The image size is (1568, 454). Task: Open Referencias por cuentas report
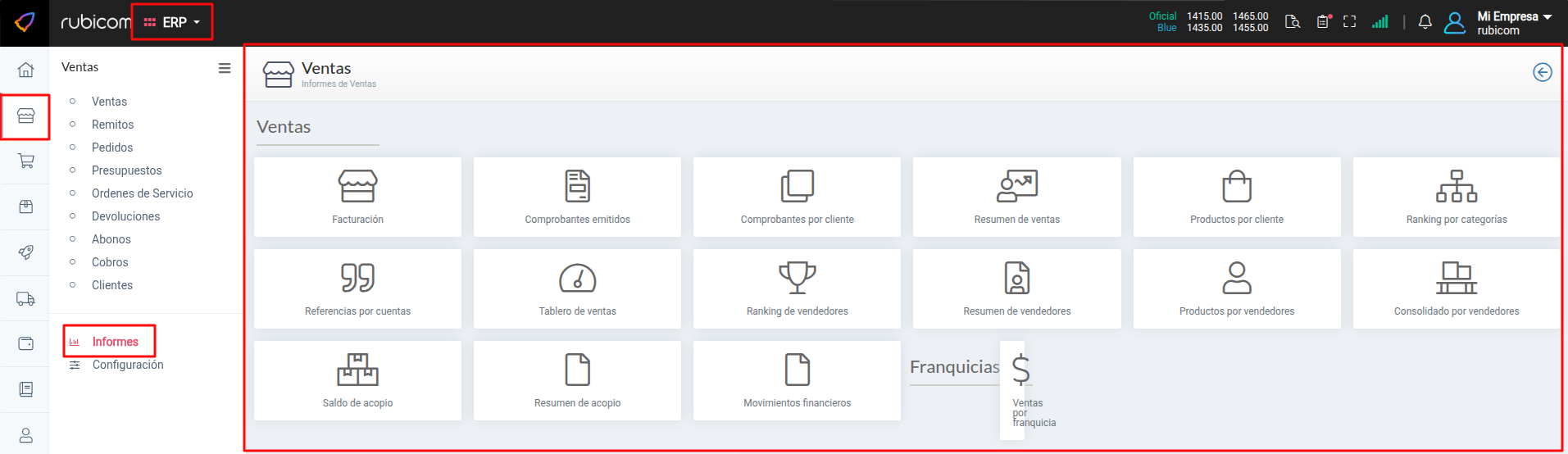click(357, 288)
